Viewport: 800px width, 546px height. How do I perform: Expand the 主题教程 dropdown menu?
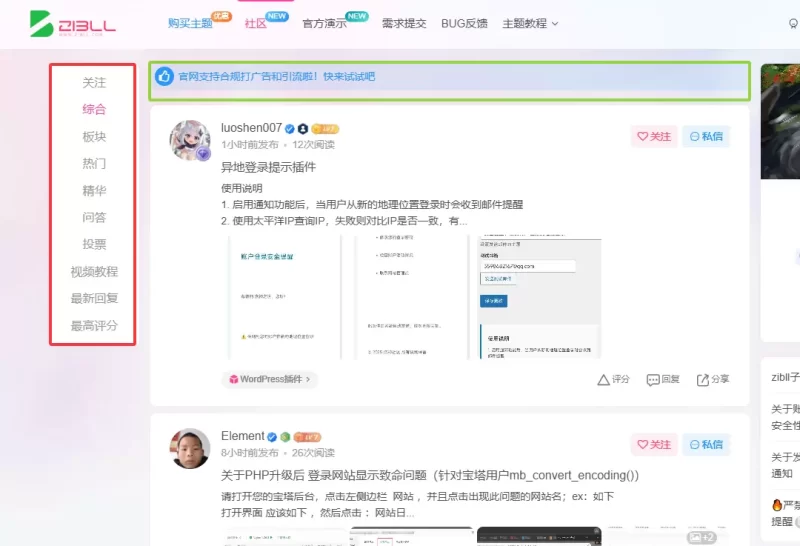point(530,23)
